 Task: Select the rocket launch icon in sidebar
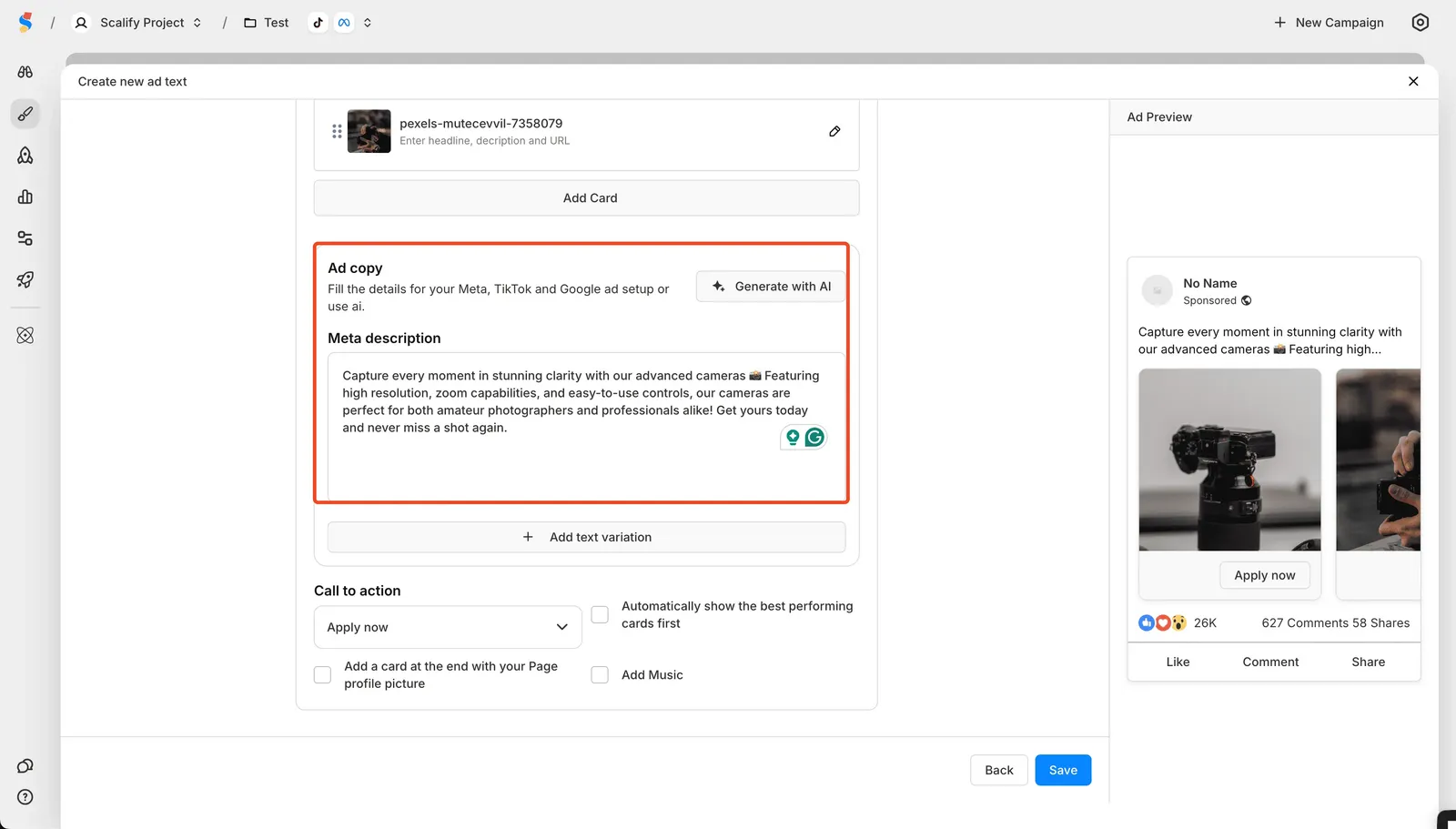pyautogui.click(x=25, y=279)
